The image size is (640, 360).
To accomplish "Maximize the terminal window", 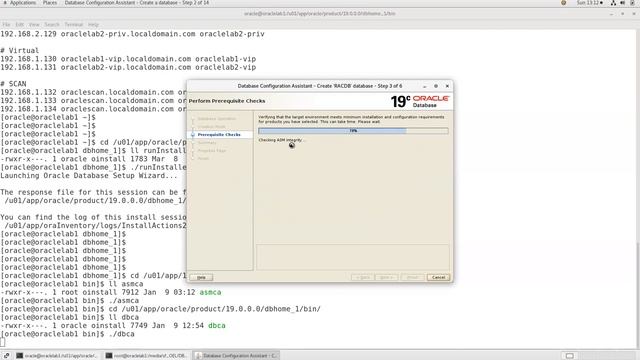I will tap(622, 14).
